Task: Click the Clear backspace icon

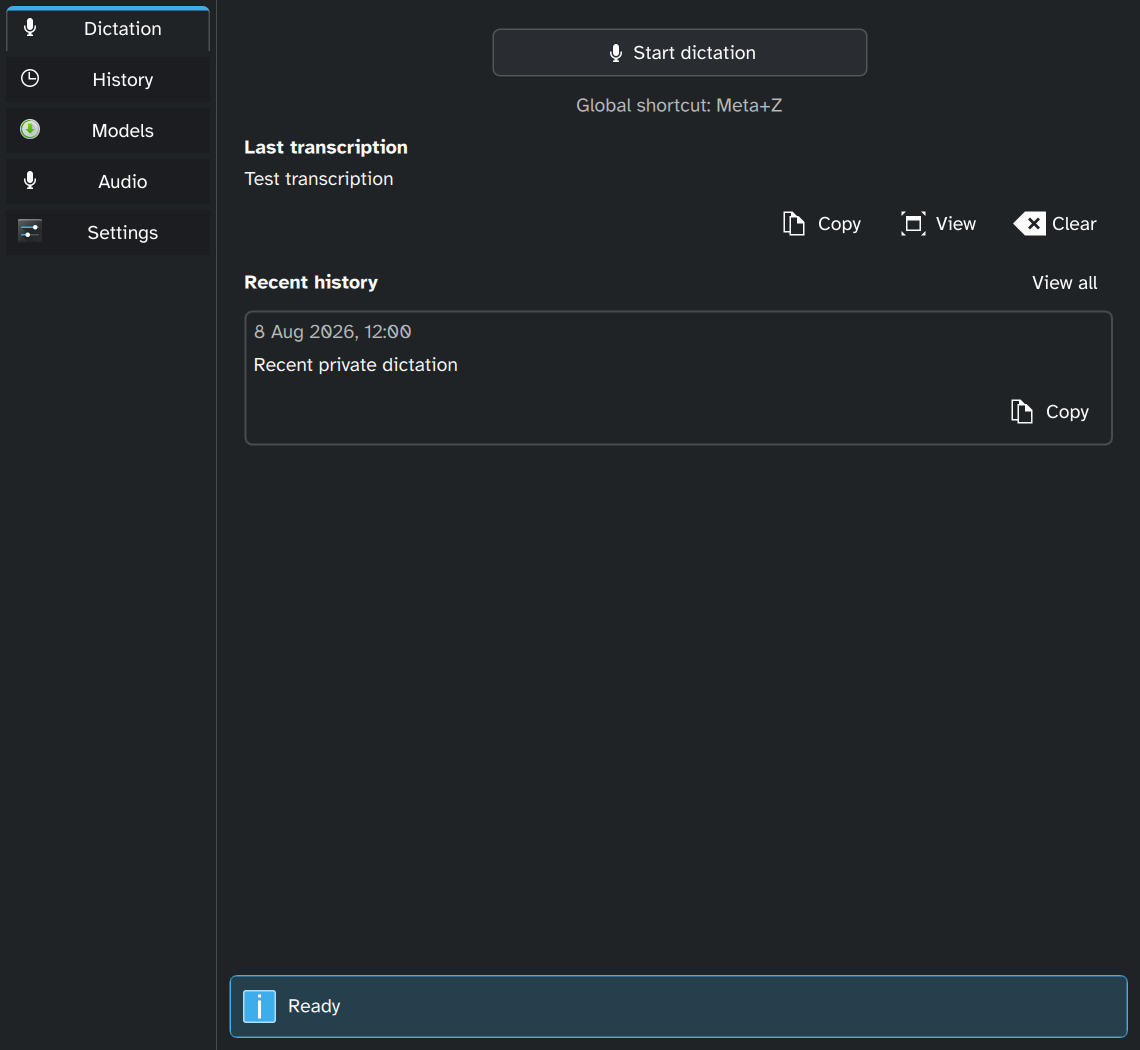Action: click(1029, 223)
